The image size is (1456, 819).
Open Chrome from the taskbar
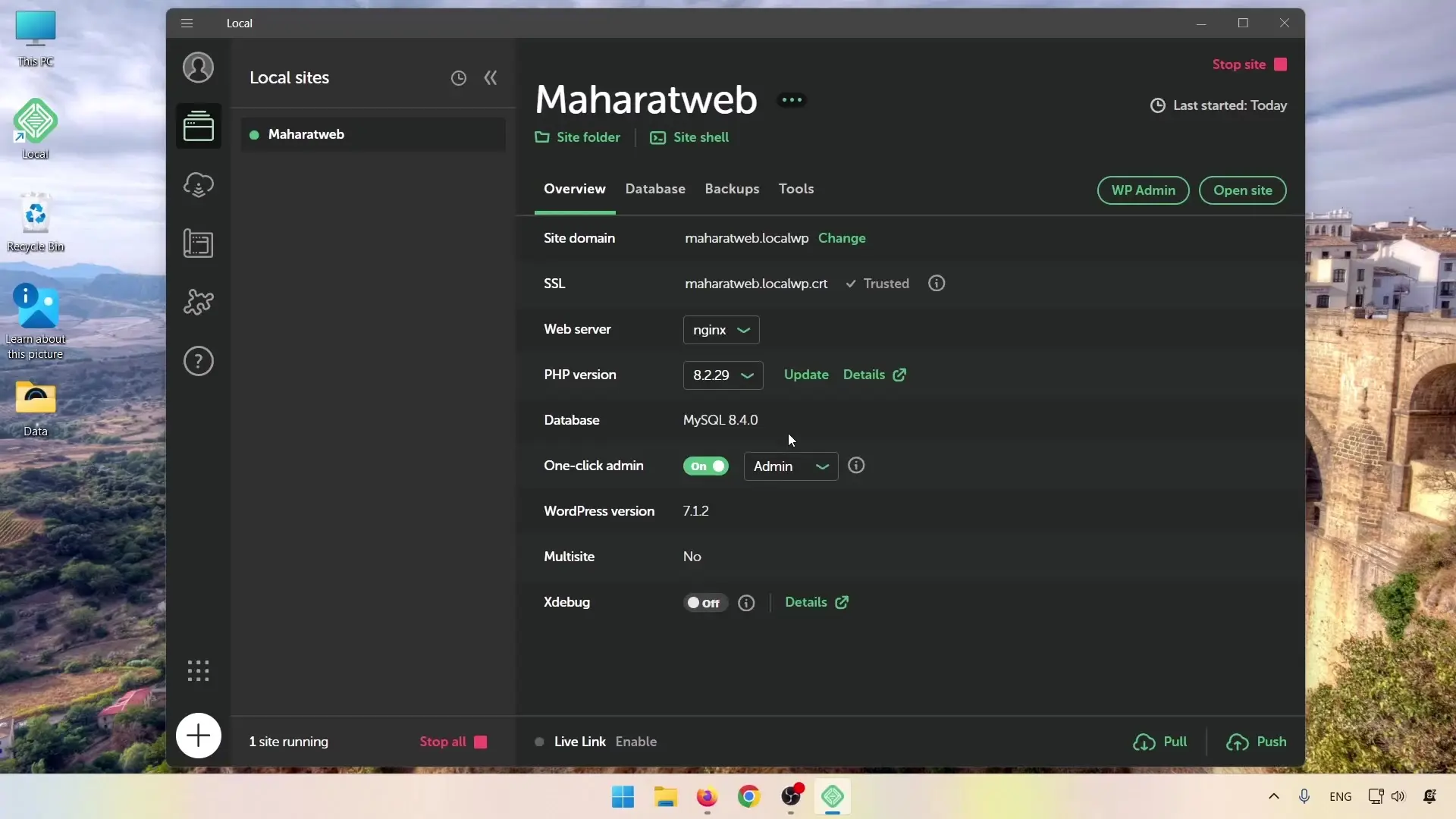click(x=748, y=796)
